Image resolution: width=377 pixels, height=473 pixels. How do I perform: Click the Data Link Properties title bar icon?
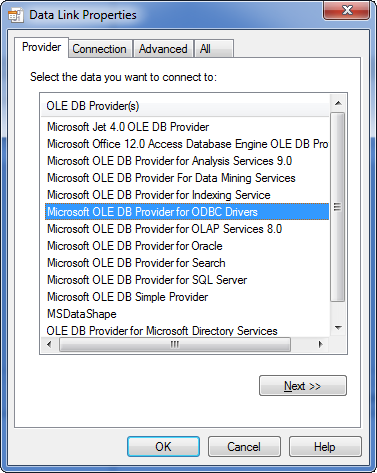pos(15,15)
